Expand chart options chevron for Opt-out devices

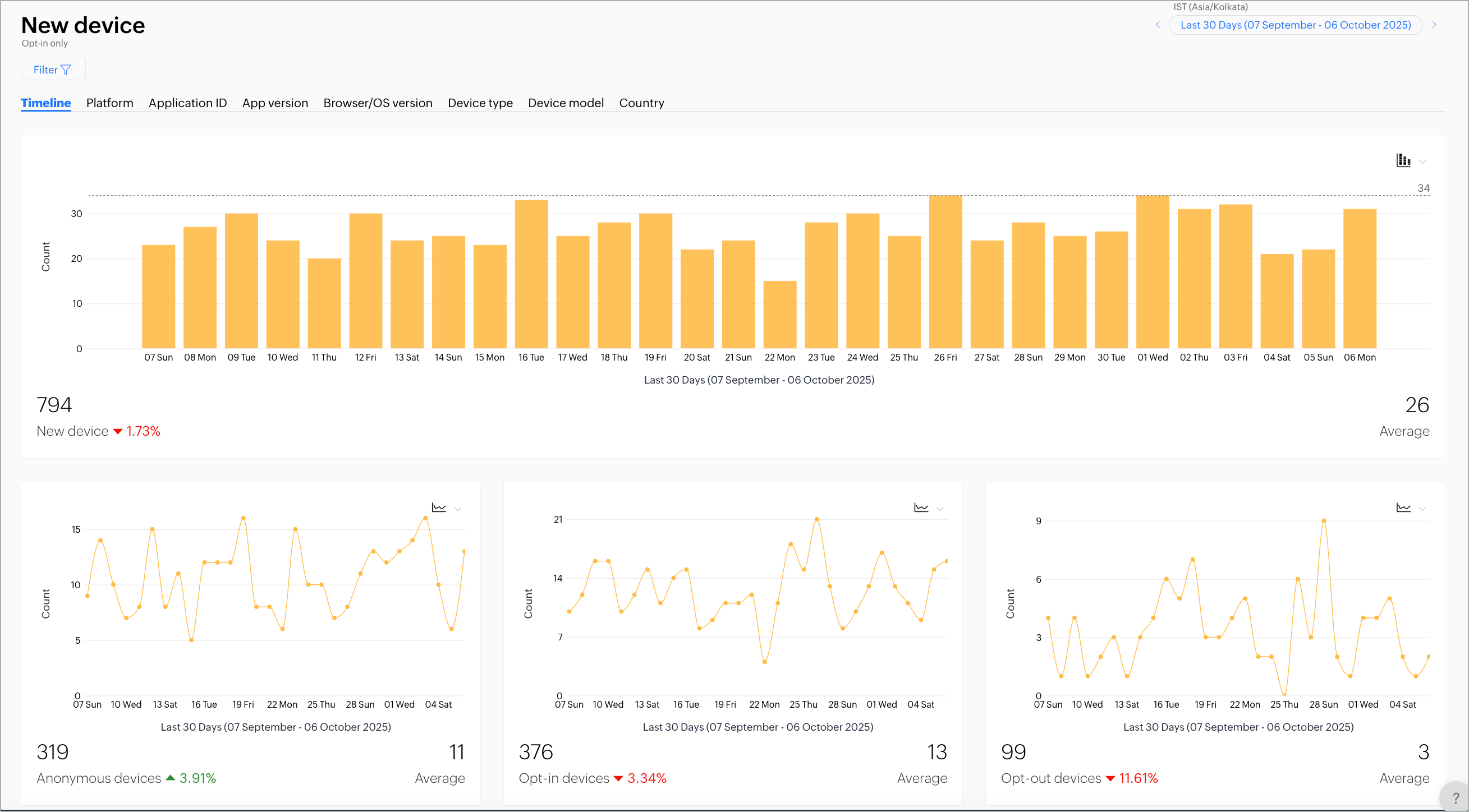1422,509
